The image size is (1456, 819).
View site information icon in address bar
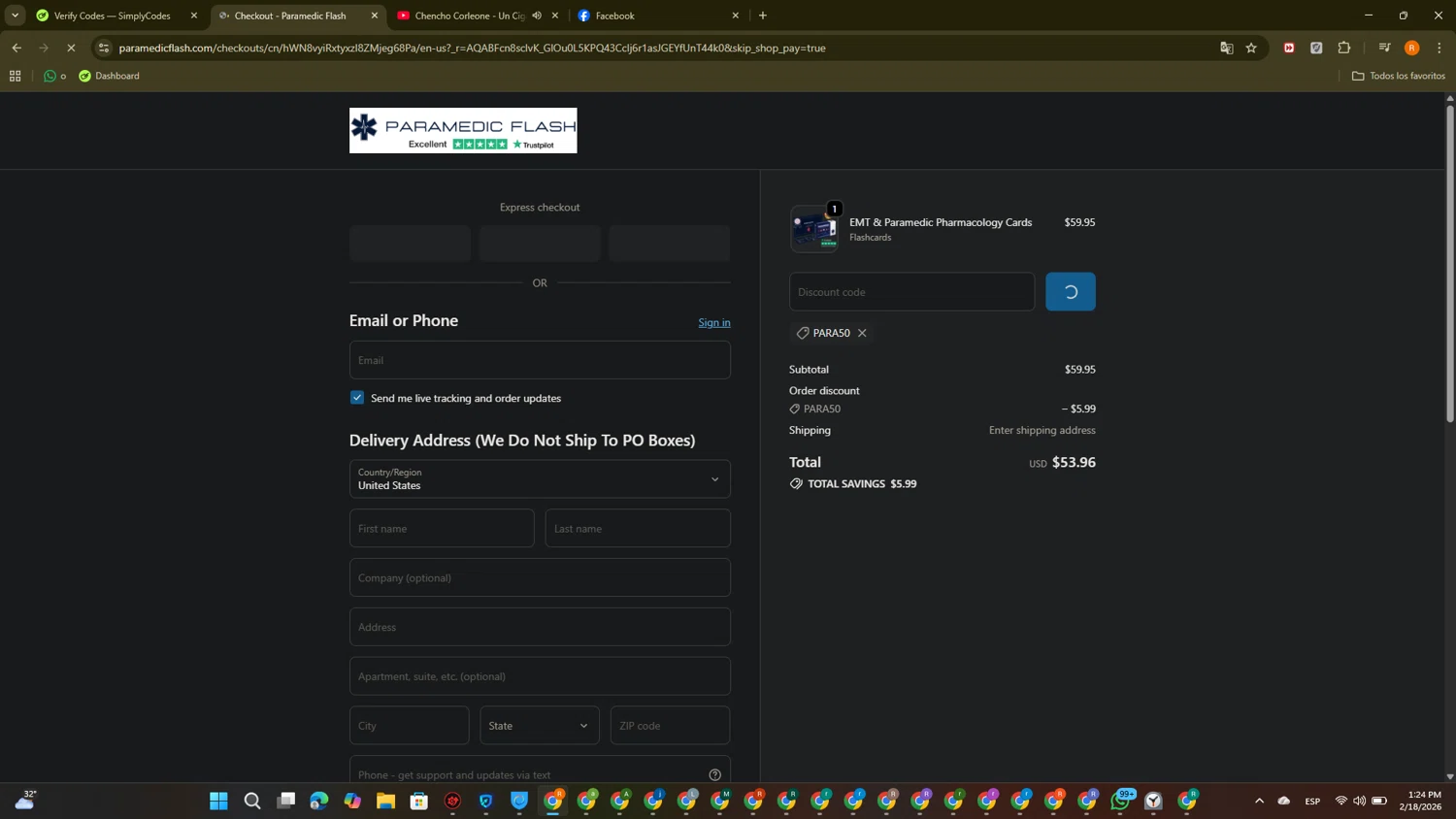(104, 48)
